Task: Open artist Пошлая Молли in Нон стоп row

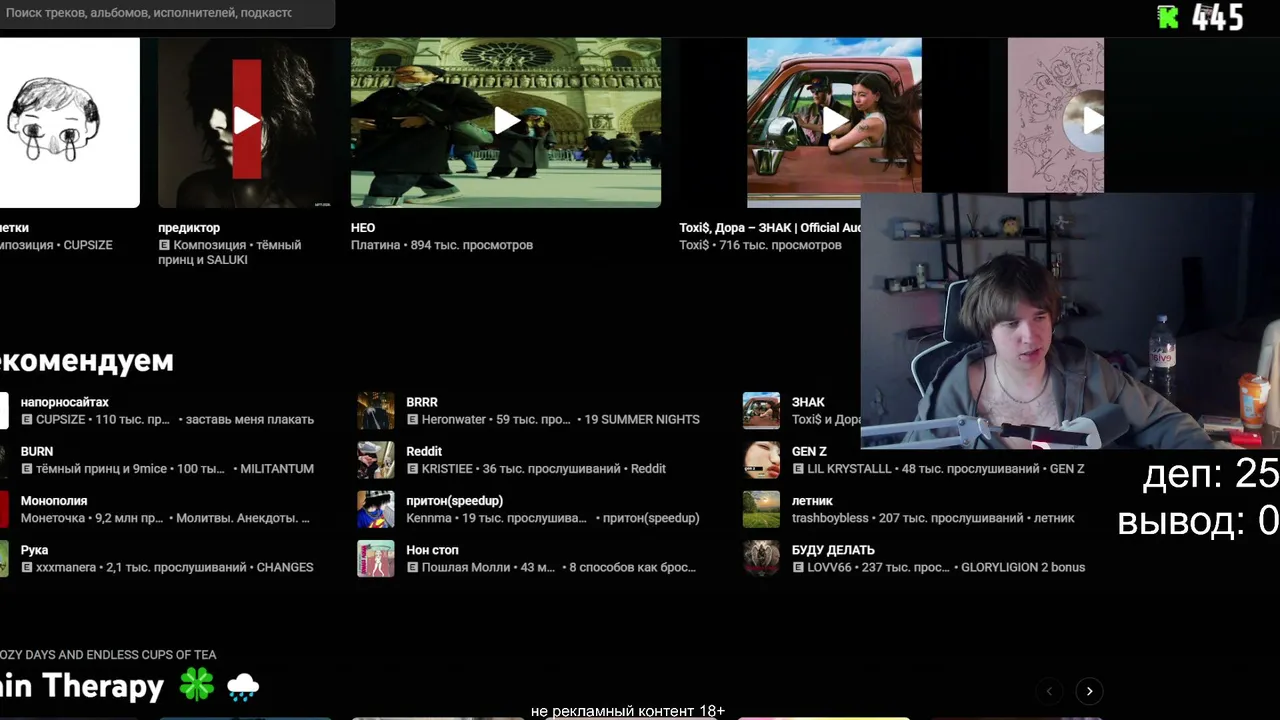Action: point(468,567)
